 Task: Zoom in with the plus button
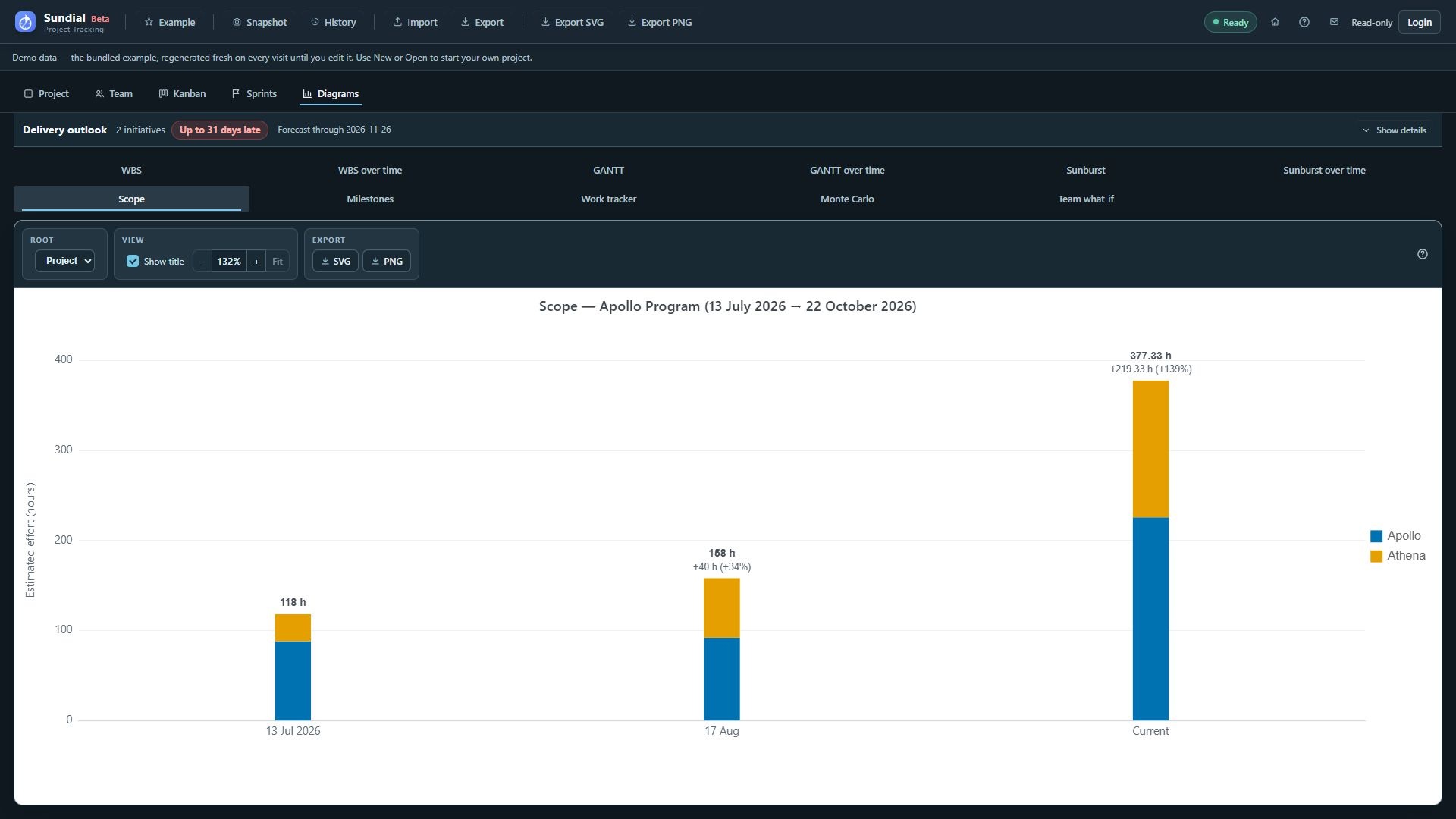point(256,261)
